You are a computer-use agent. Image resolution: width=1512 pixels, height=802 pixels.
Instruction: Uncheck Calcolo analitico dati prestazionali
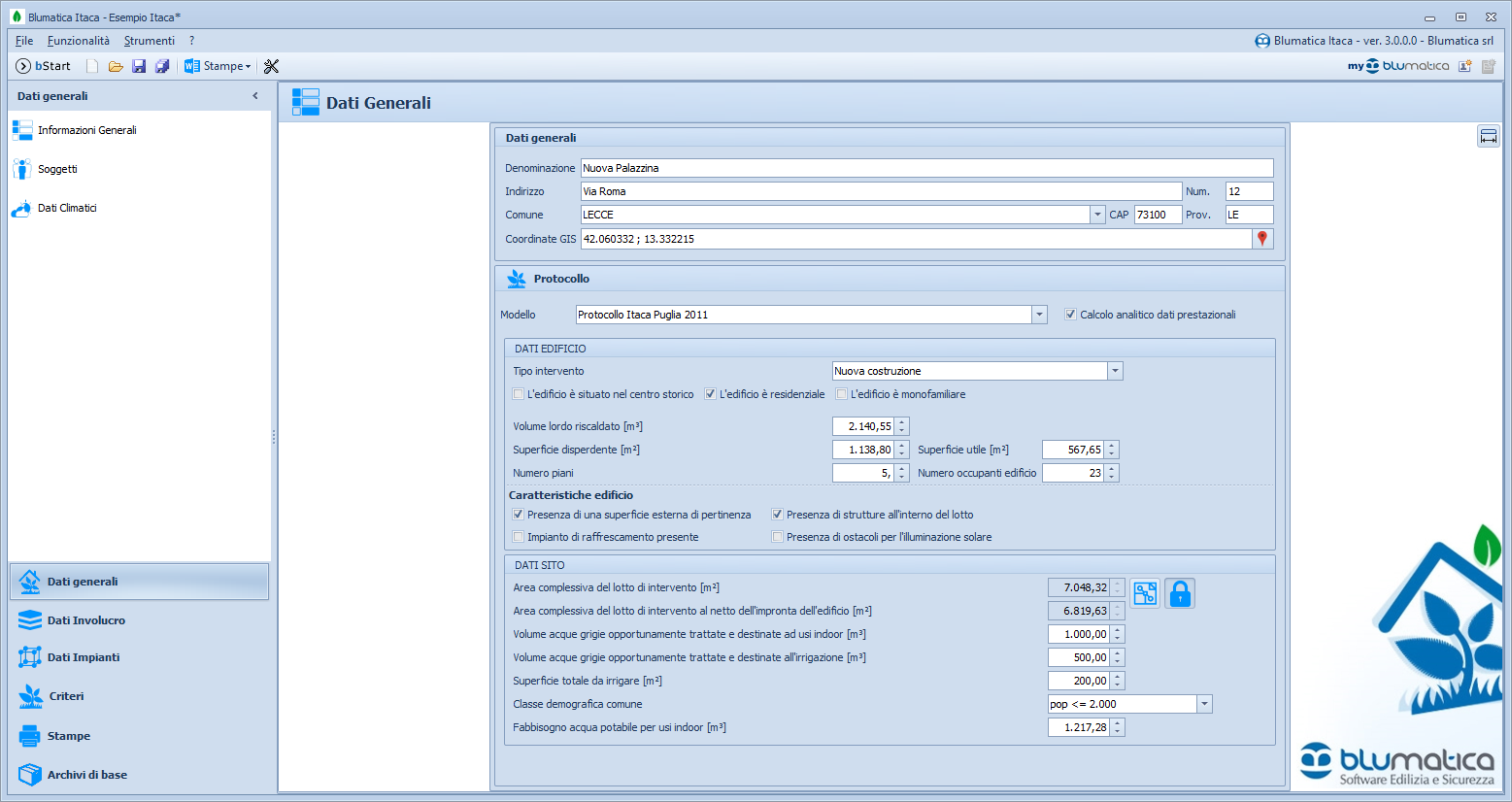click(1070, 315)
